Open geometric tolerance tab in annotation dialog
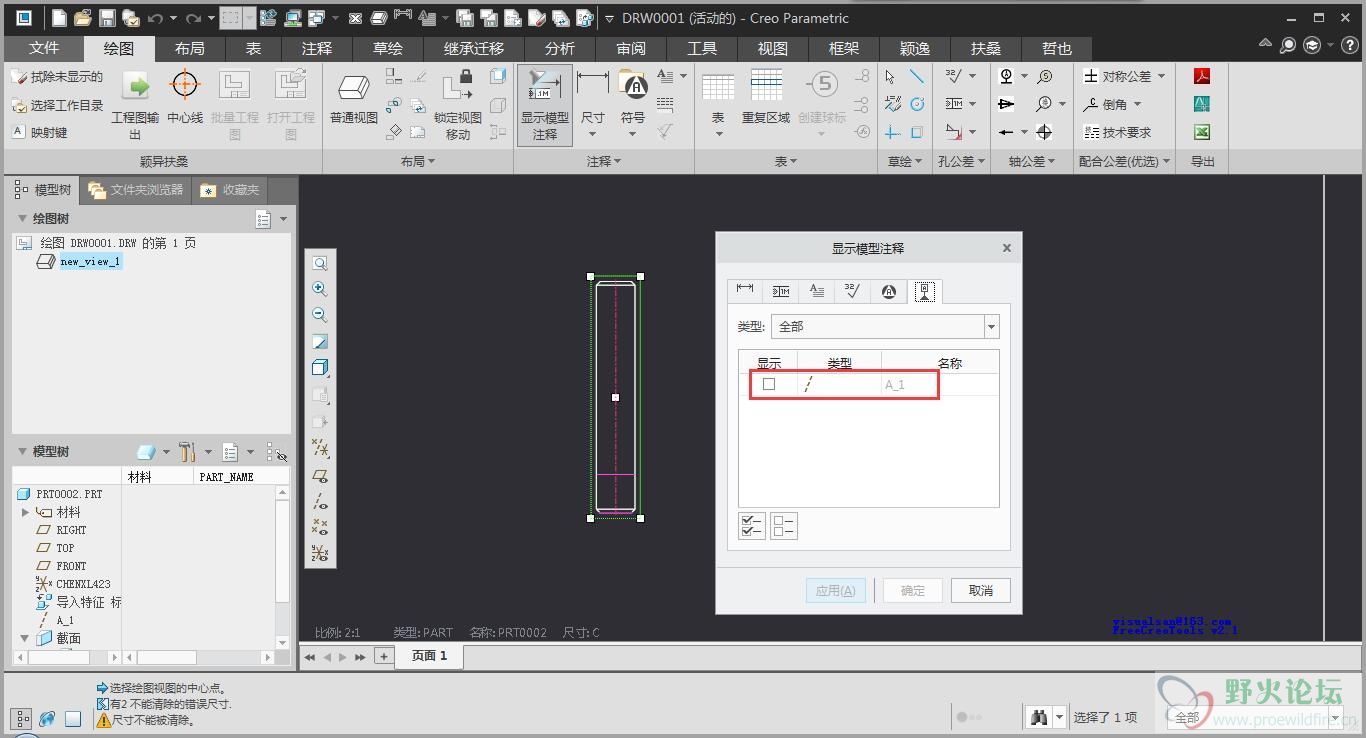Viewport: 1366px width, 738px height. coord(781,291)
